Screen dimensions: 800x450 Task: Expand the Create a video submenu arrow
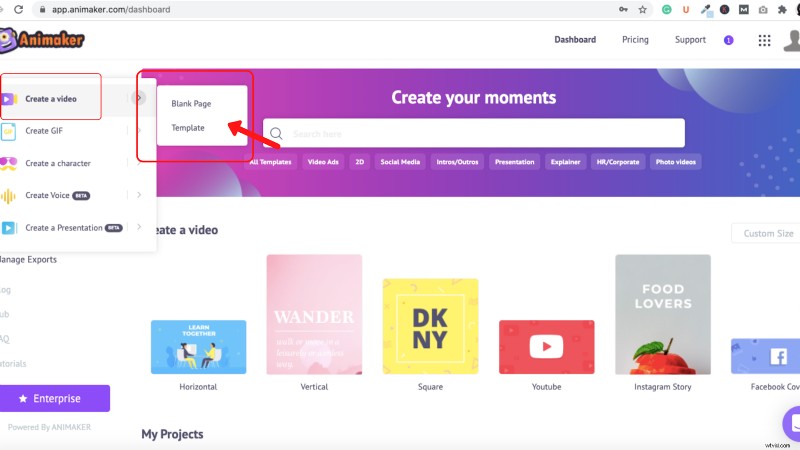139,98
